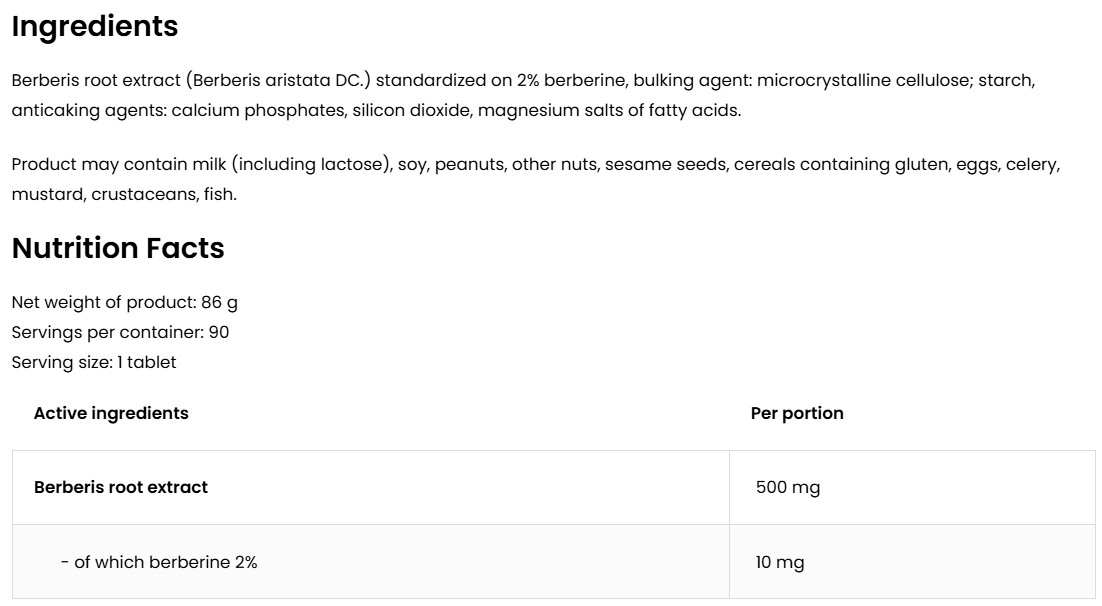Click the 'Active ingredients' column header

(x=111, y=413)
